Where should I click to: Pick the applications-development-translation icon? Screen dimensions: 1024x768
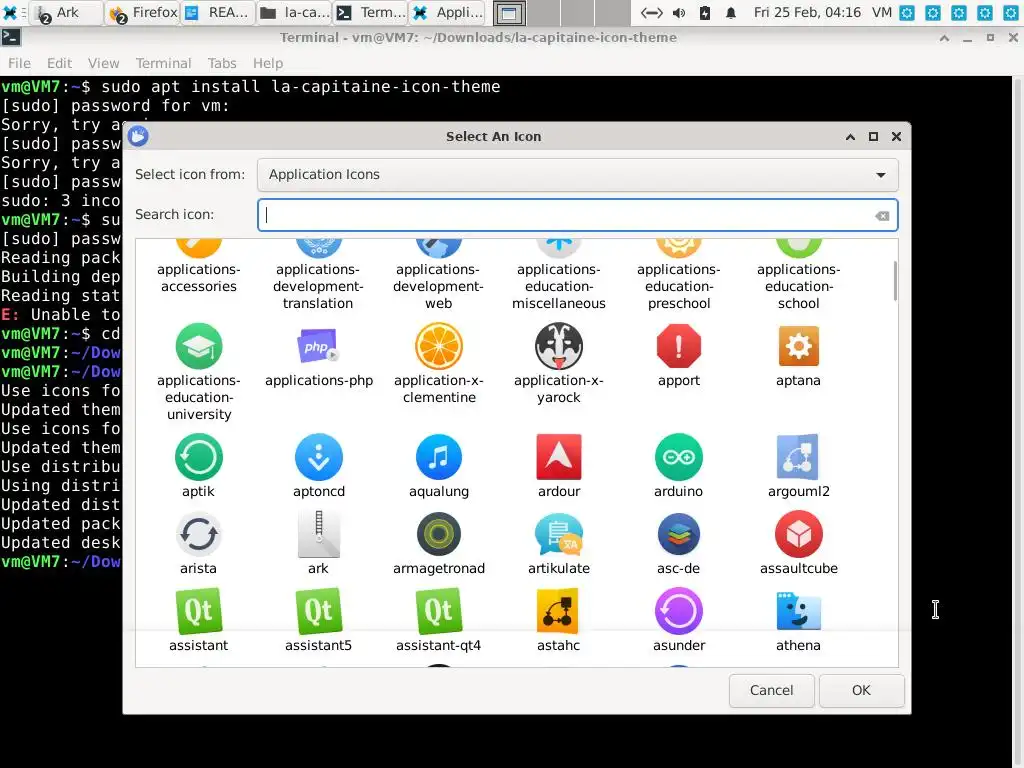coord(318,249)
